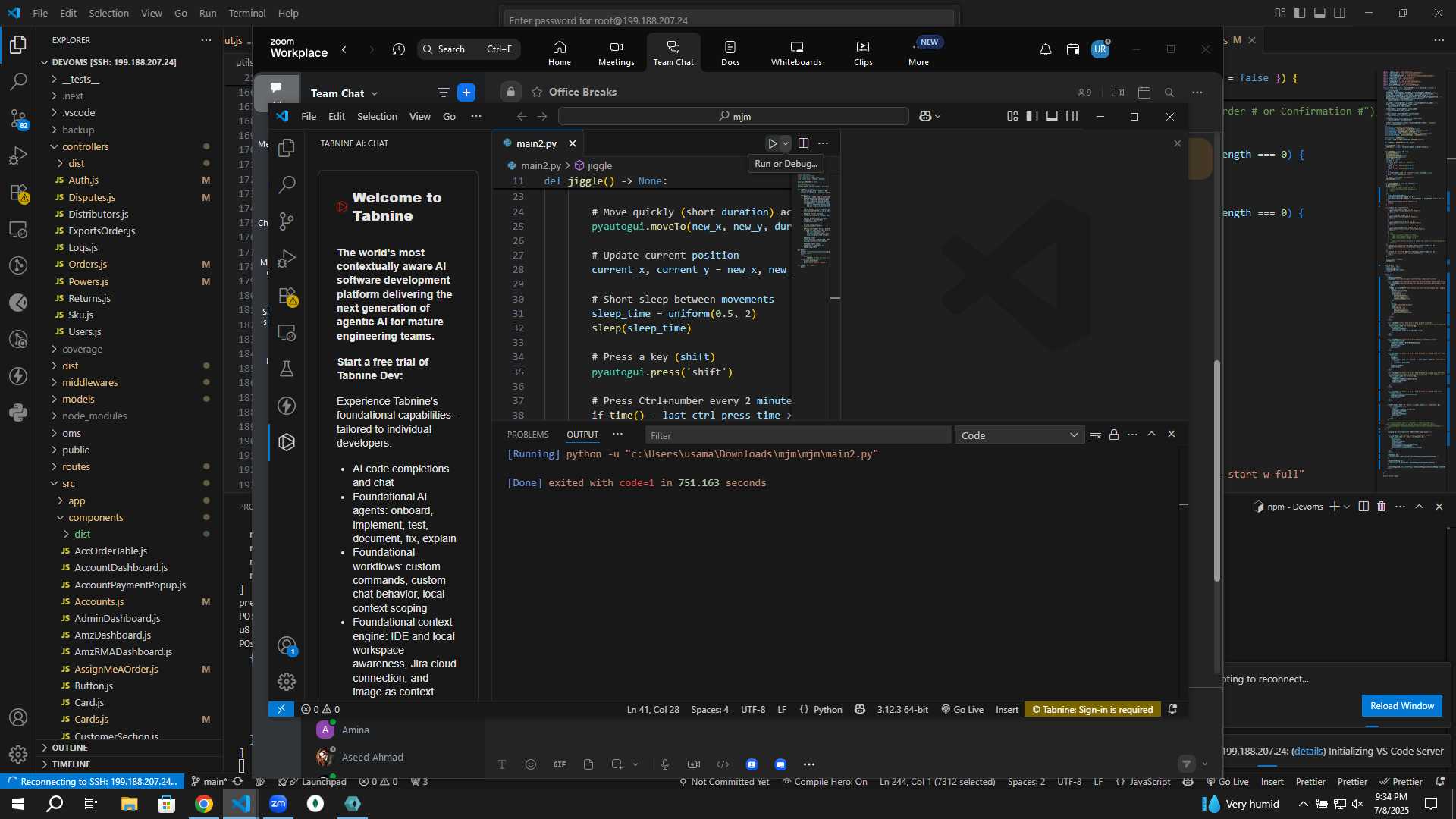Open the Code output channel dropdown
Viewport: 1456px width, 819px height.
tap(1018, 435)
